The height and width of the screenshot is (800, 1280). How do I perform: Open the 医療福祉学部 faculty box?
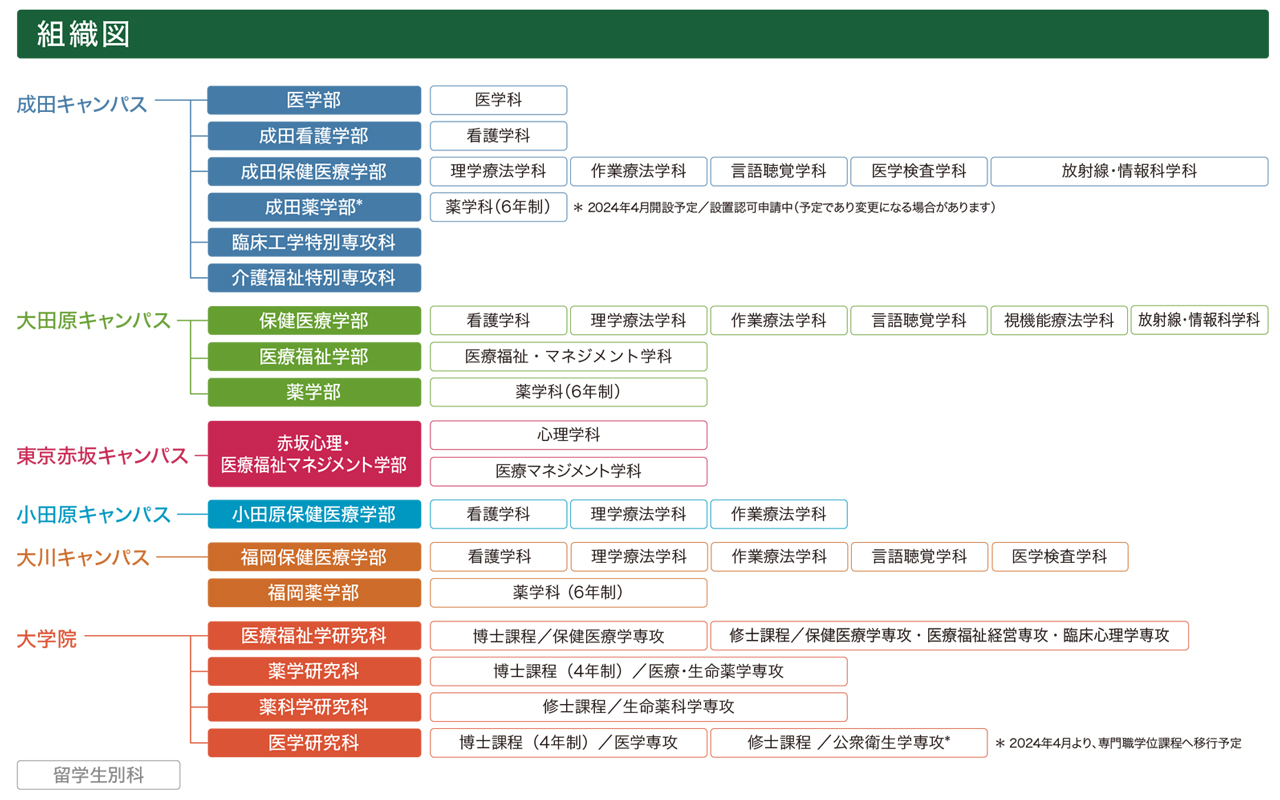(314, 356)
